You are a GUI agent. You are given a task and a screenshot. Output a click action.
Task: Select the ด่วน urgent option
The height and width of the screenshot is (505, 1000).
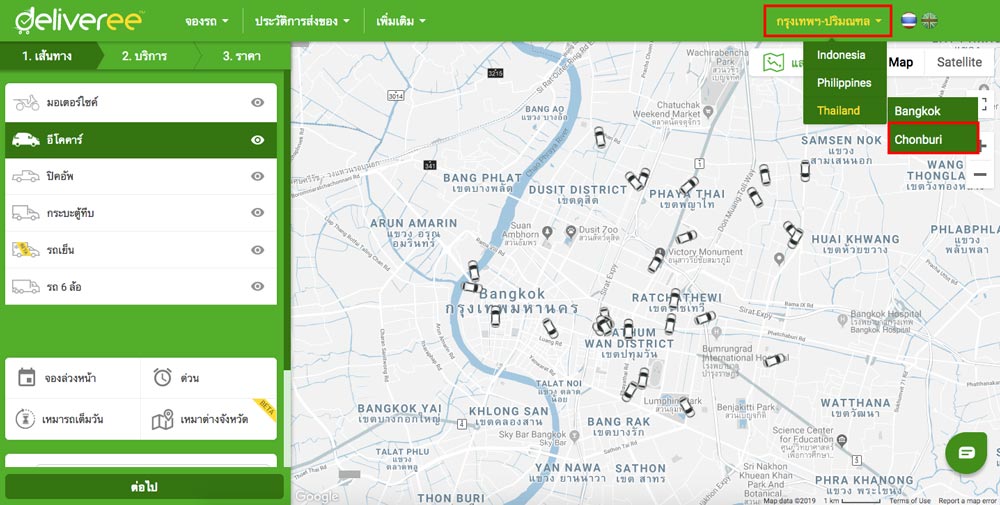coord(209,378)
